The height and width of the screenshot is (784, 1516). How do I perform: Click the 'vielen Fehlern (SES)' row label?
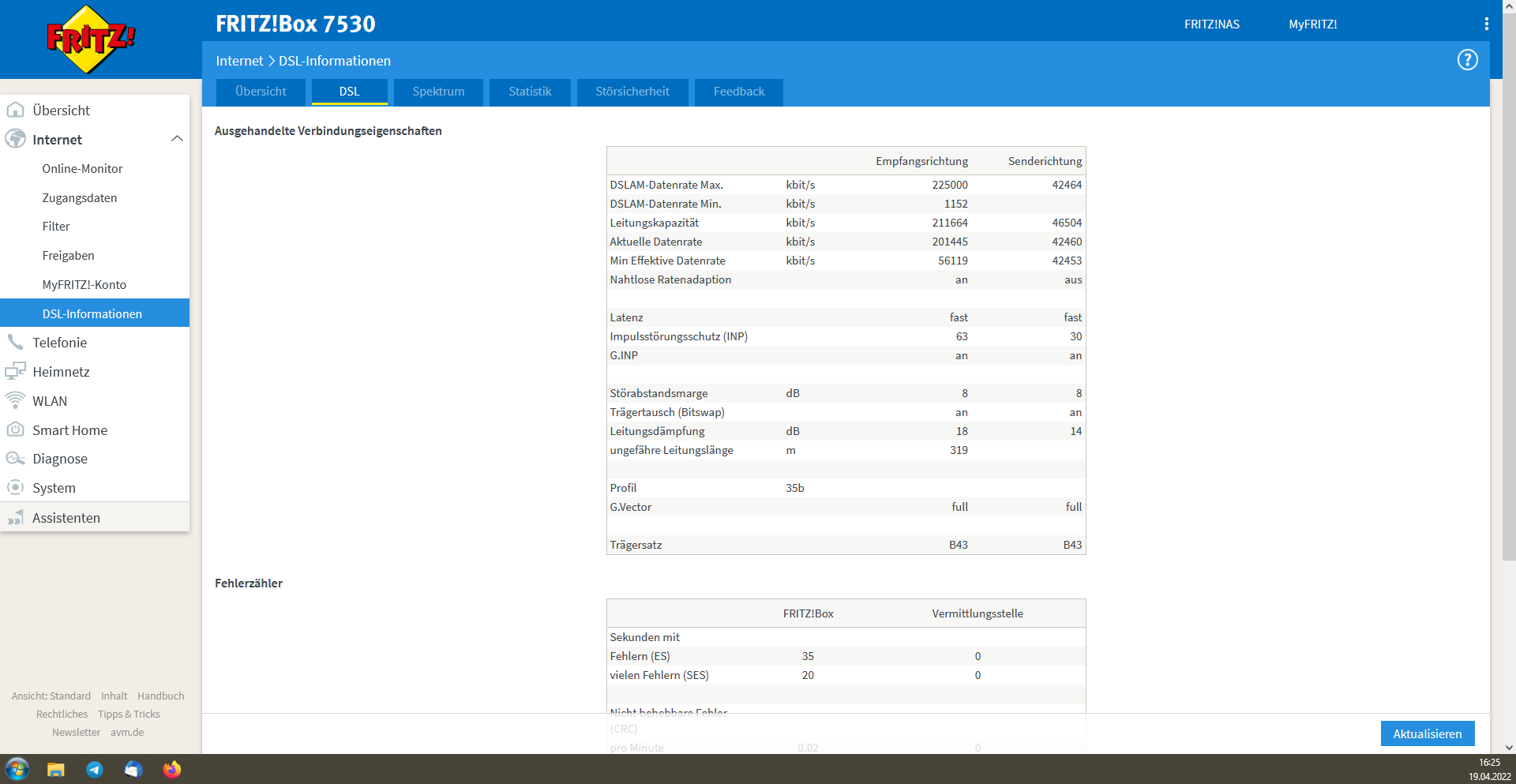[x=659, y=675]
